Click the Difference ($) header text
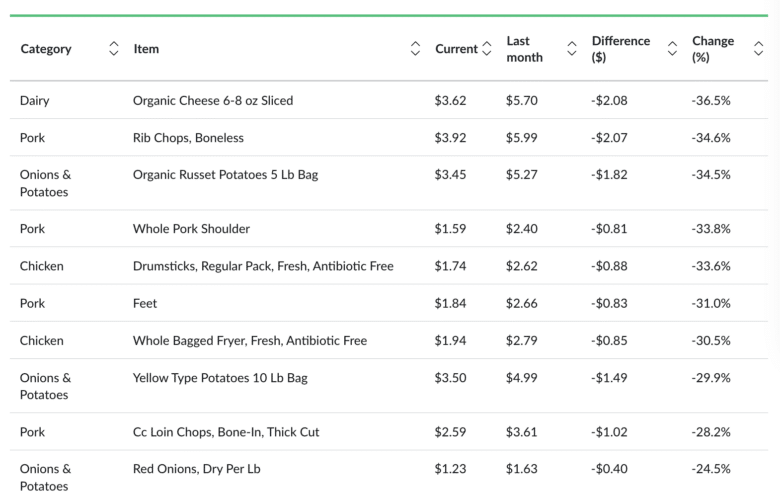Viewport: 780px width, 499px height. [620, 49]
